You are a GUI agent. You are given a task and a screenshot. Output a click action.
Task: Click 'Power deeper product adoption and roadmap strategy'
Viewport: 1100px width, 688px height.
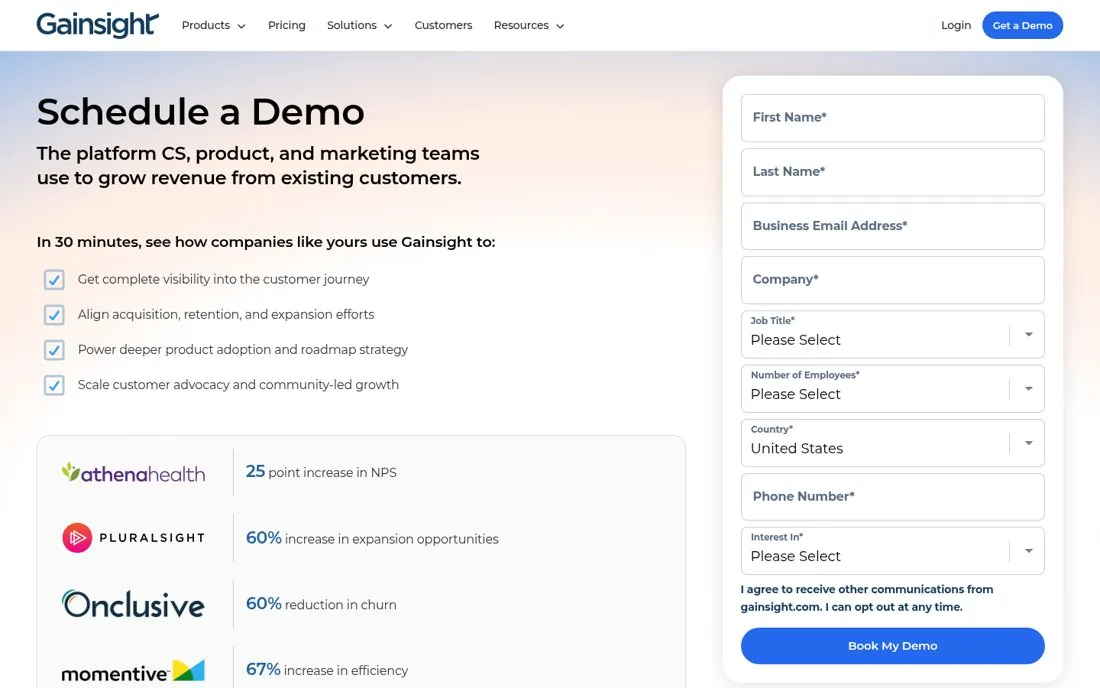243,349
